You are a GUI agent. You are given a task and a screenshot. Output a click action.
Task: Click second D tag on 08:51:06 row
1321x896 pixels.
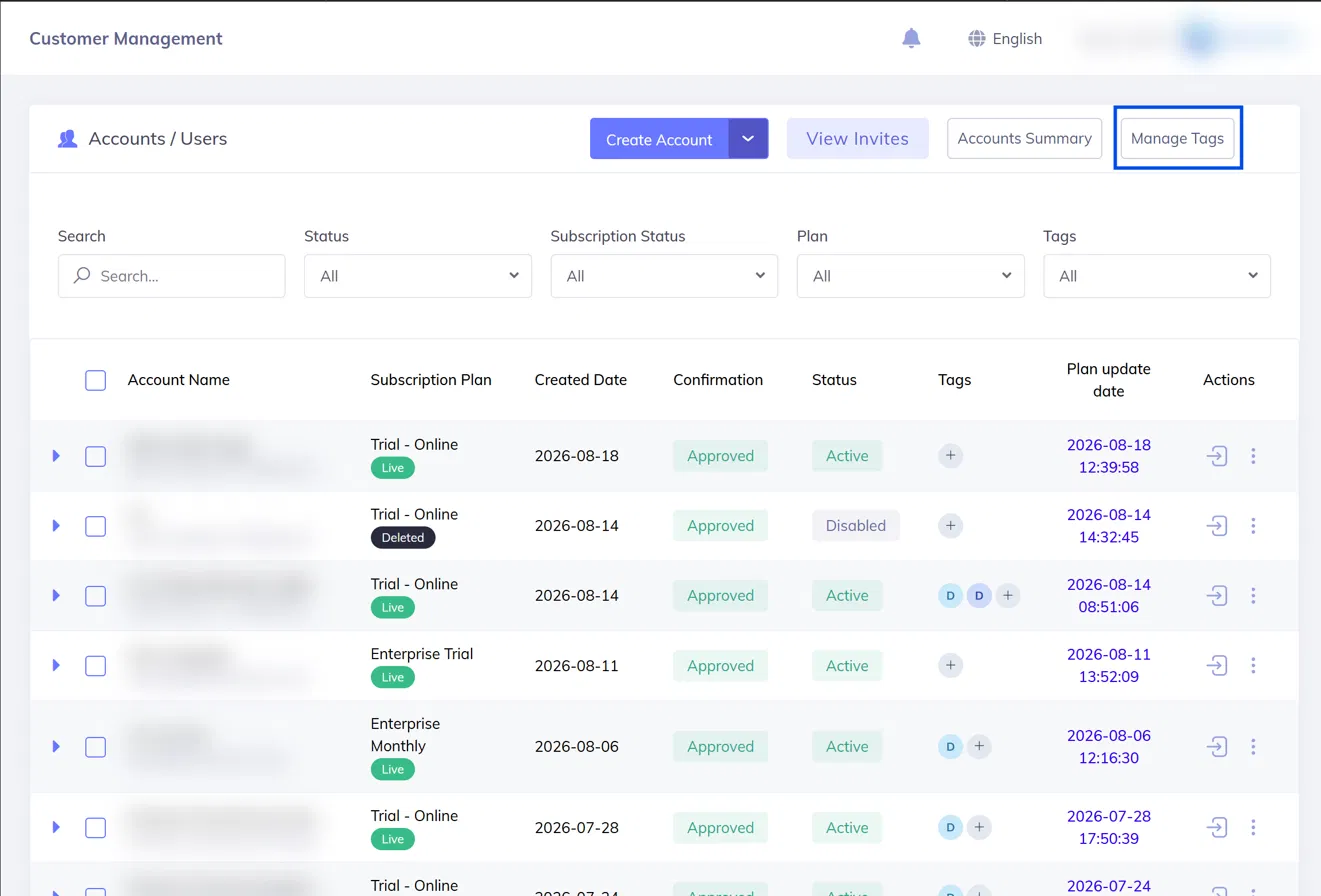[x=979, y=596]
